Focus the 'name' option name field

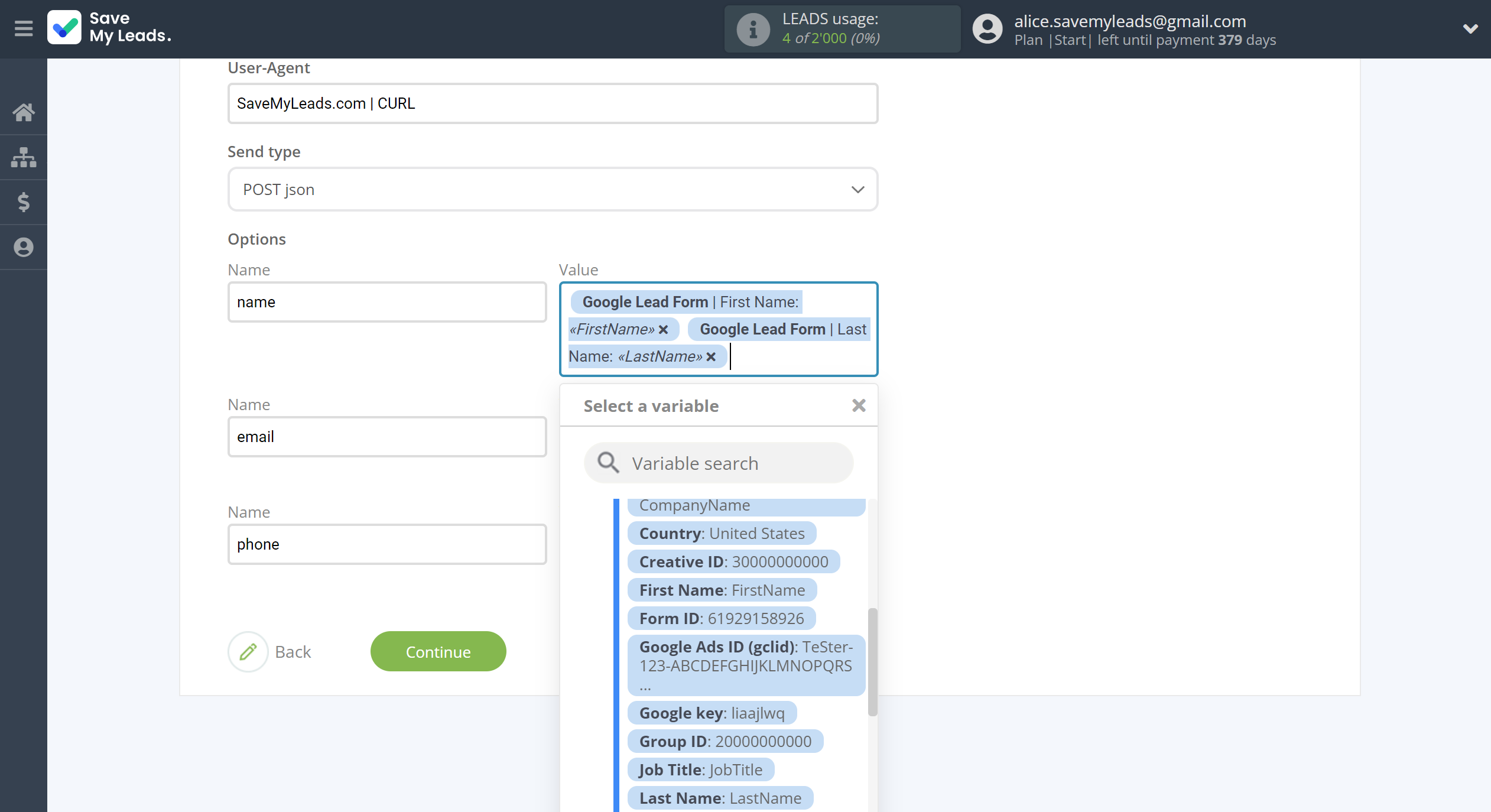pos(387,302)
